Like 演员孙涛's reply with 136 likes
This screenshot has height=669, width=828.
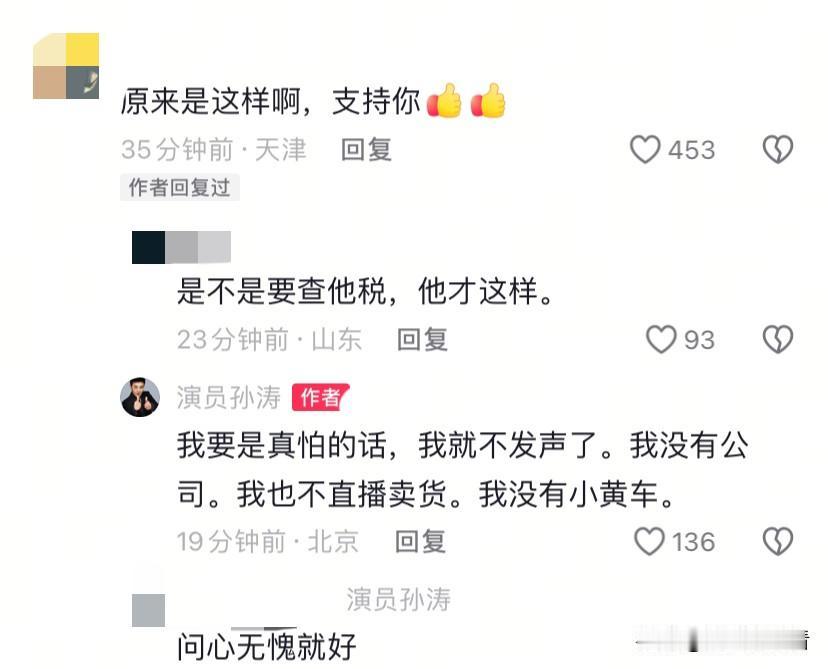pos(649,541)
